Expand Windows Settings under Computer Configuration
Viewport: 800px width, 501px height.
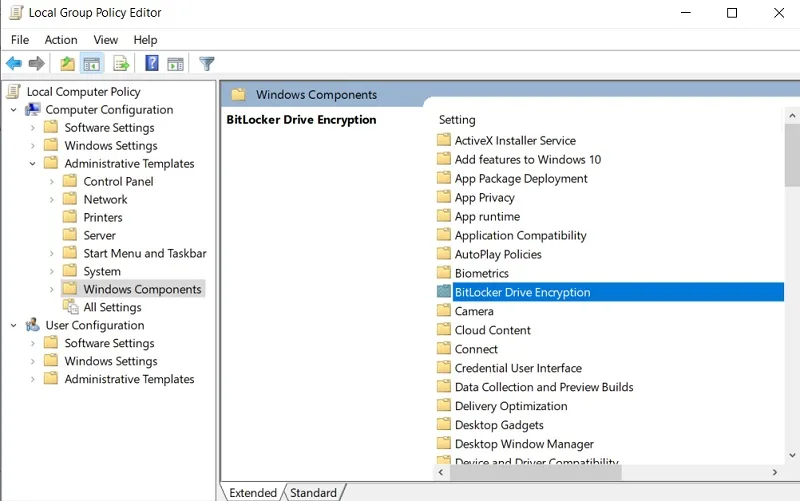[x=33, y=145]
